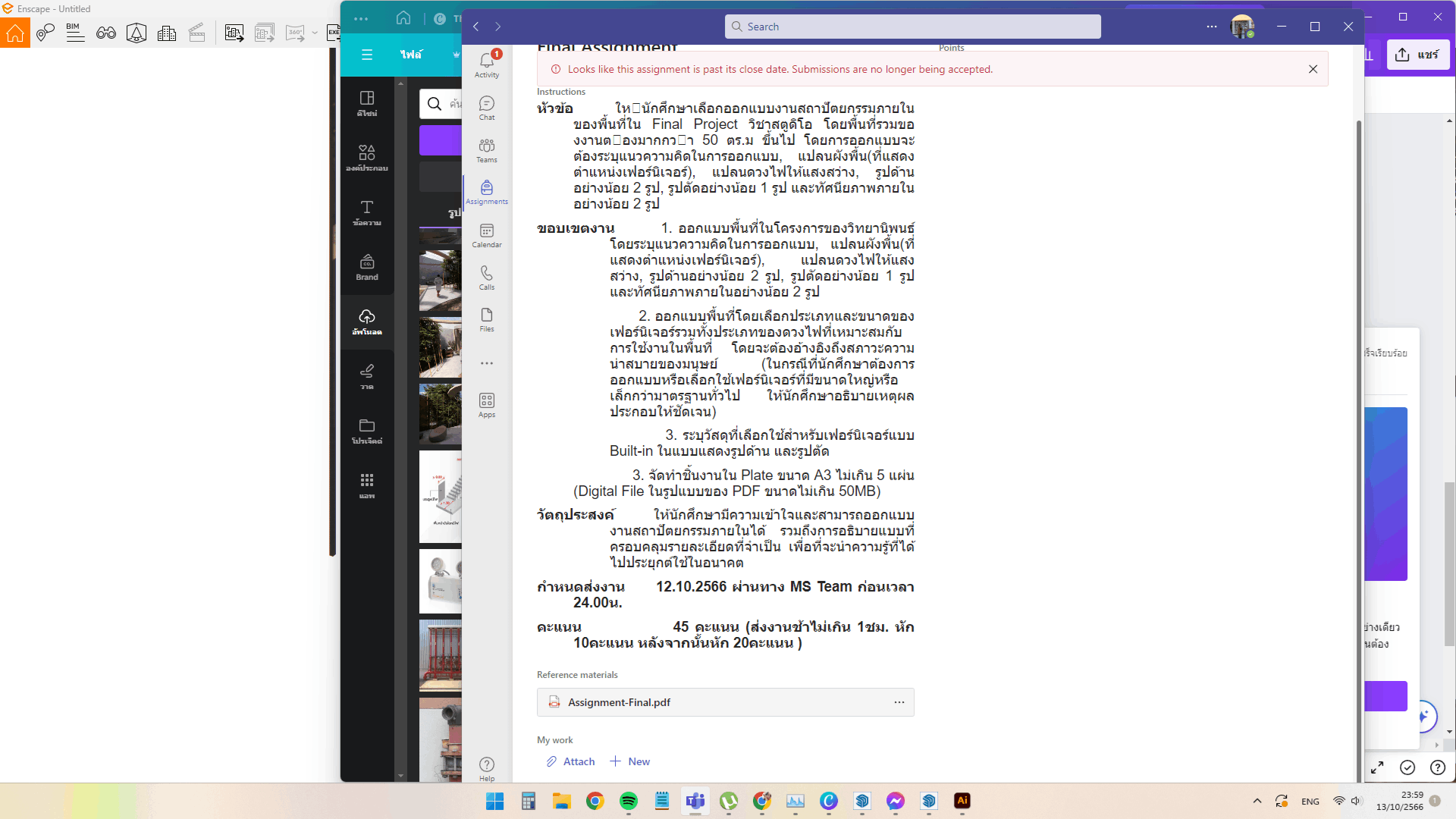The image size is (1456, 819).
Task: Open Activity feed in Teams sidebar
Action: [x=487, y=64]
